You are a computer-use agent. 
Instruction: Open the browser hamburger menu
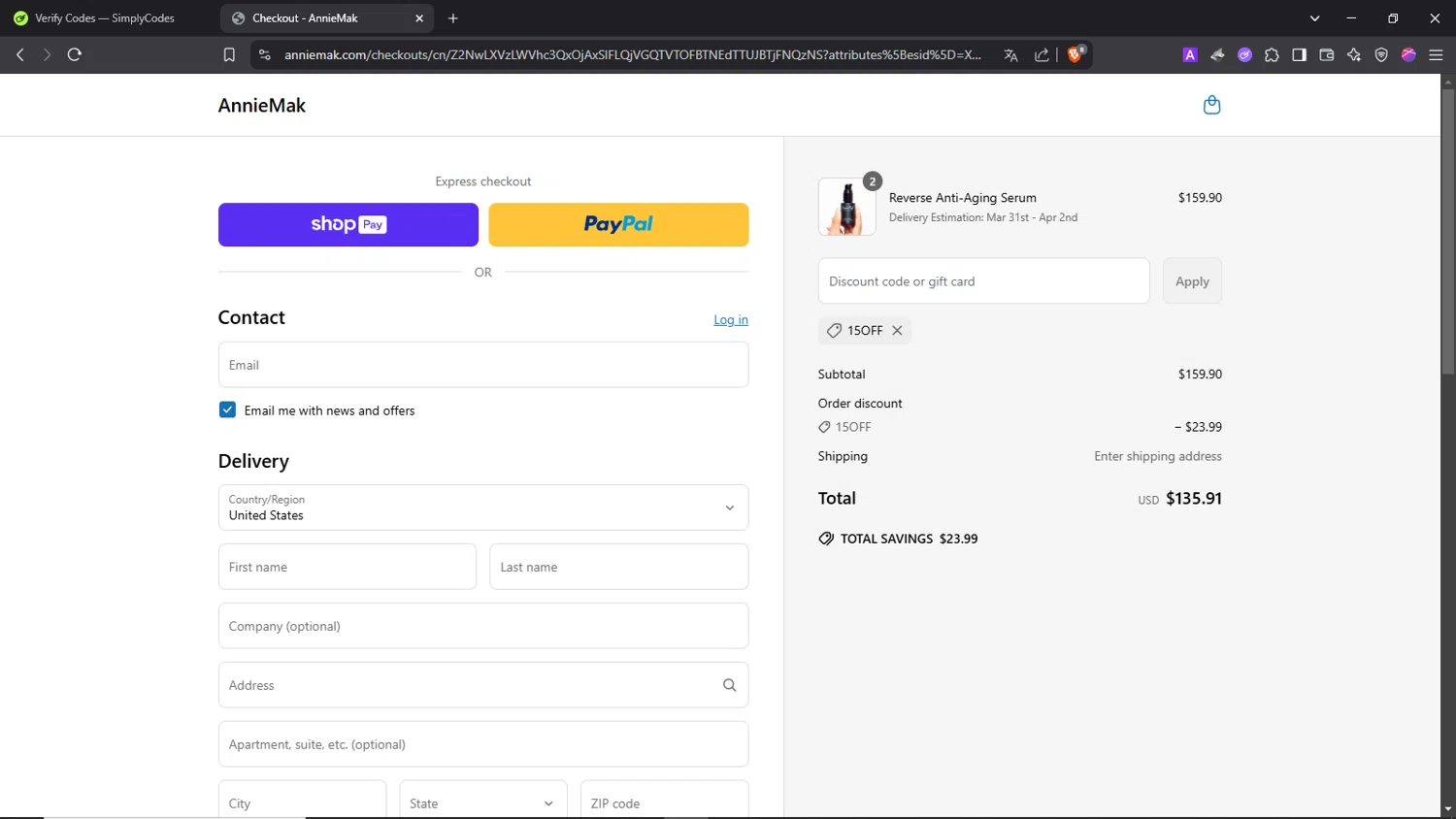[x=1436, y=55]
